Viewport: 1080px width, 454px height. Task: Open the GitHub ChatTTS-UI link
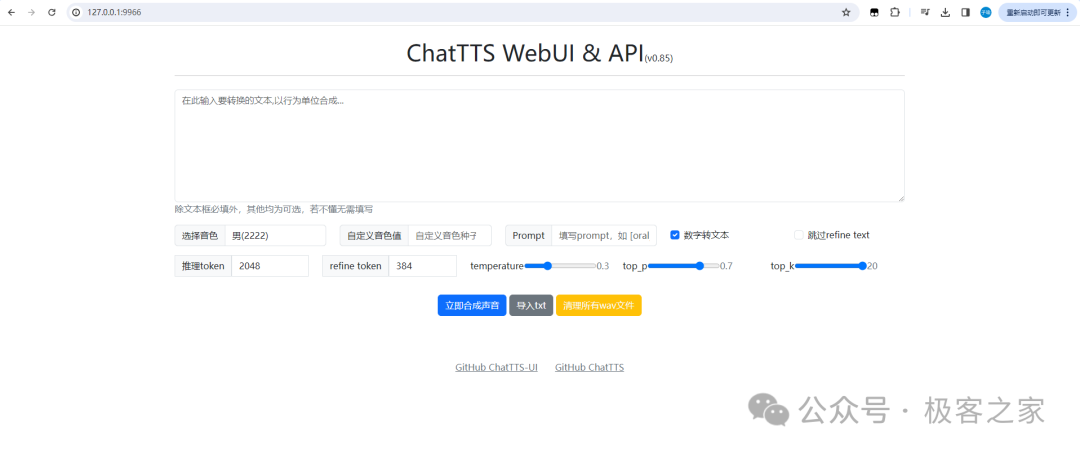pyautogui.click(x=496, y=367)
